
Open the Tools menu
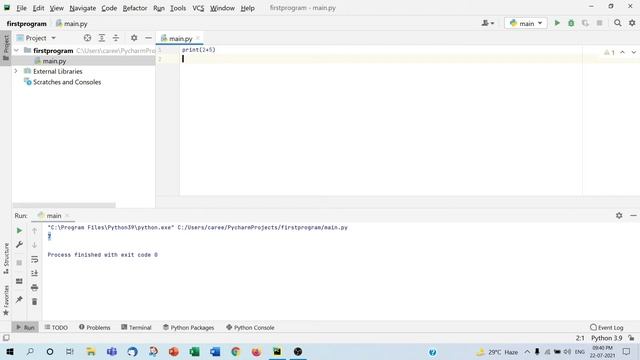point(178,8)
